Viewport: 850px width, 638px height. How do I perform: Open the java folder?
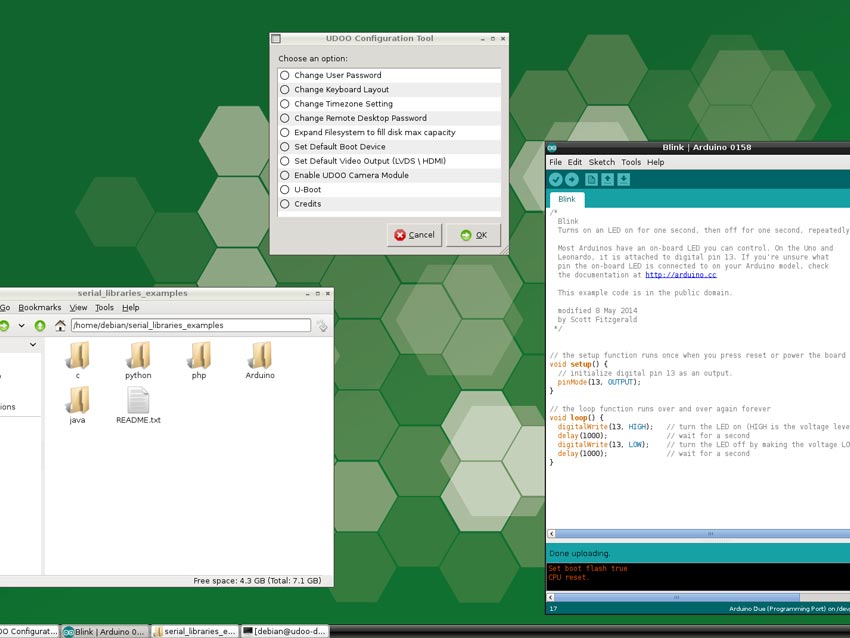point(78,405)
